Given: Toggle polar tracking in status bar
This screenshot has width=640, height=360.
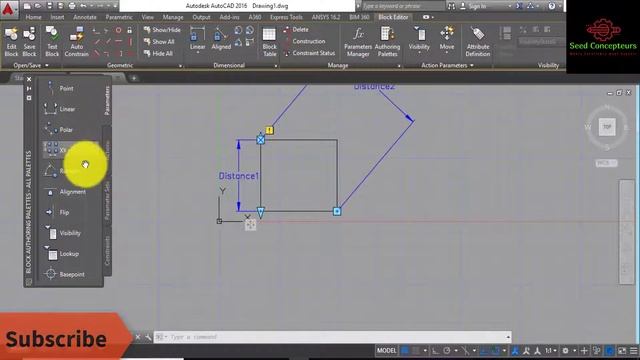Looking at the screenshot, I should point(447,351).
